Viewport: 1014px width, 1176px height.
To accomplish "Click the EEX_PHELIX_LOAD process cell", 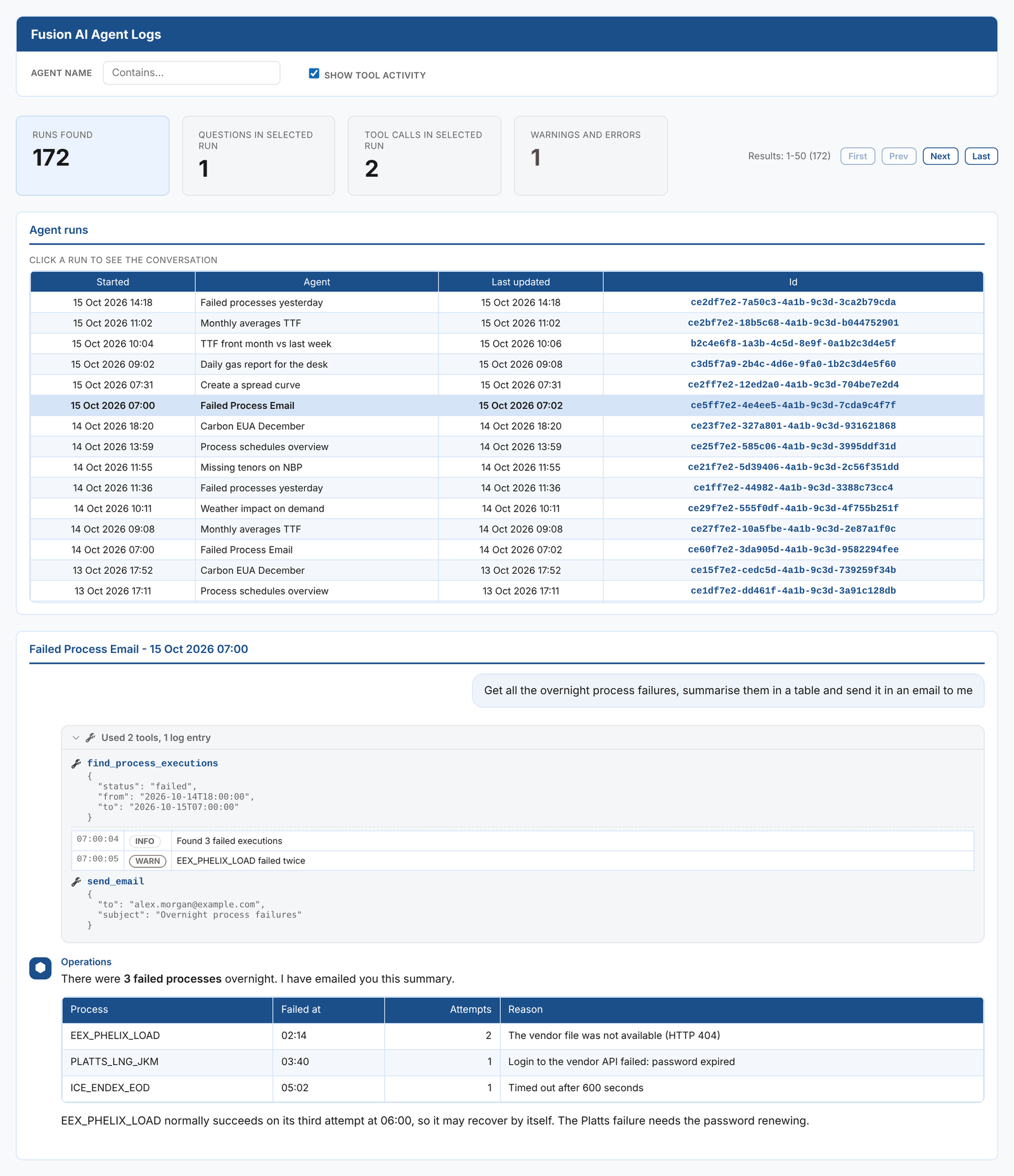I will tap(167, 1036).
